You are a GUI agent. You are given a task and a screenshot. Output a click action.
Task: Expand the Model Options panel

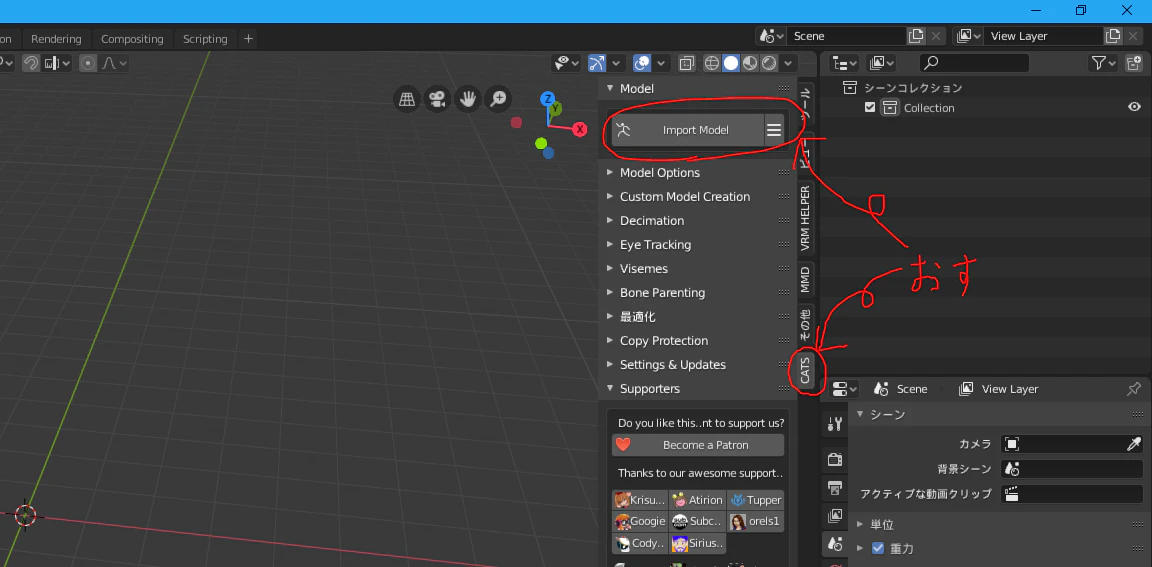click(659, 173)
